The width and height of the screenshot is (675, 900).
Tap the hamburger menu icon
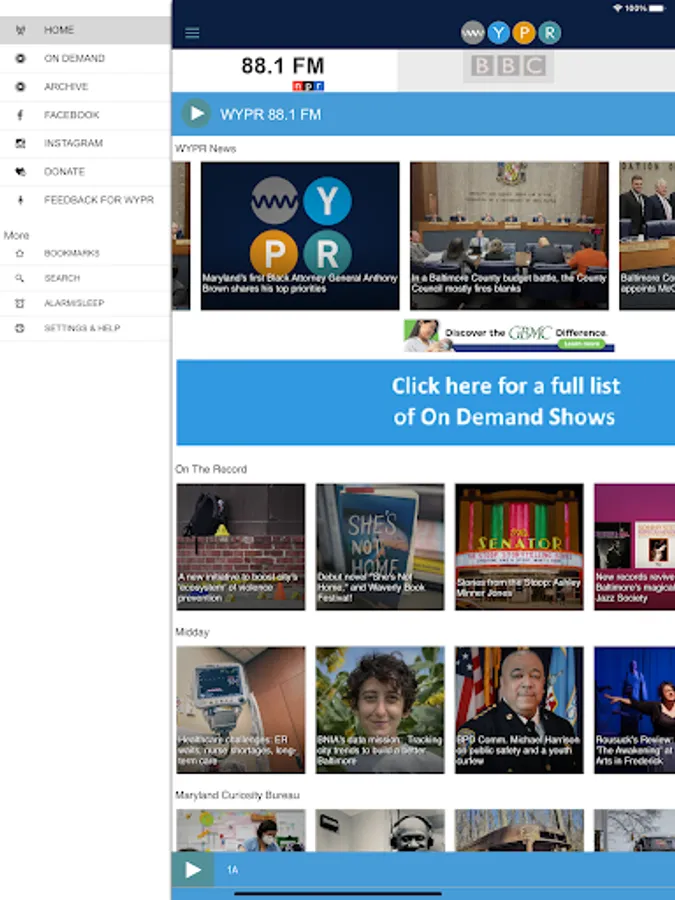point(192,33)
